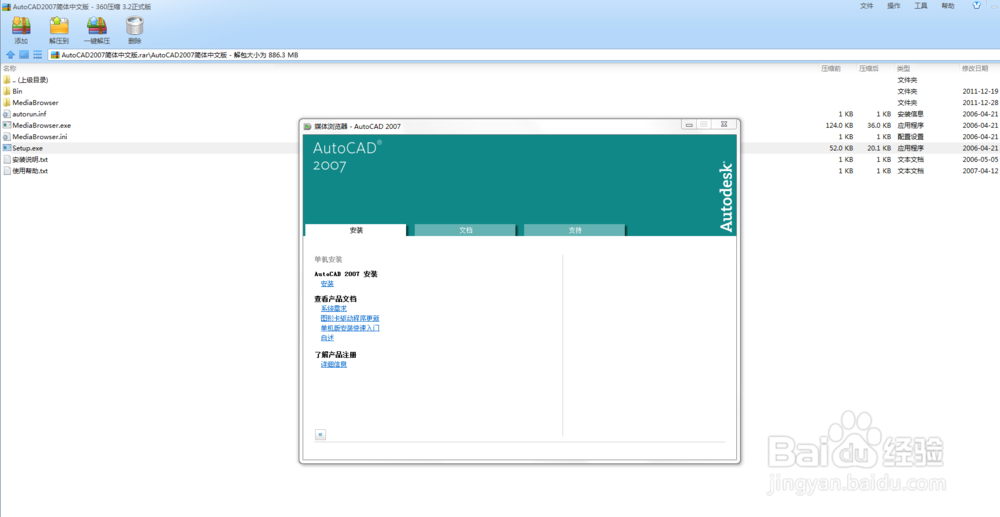Click the 一键解压 (One-click extract) icon
This screenshot has height=517, width=1000.
(97, 26)
